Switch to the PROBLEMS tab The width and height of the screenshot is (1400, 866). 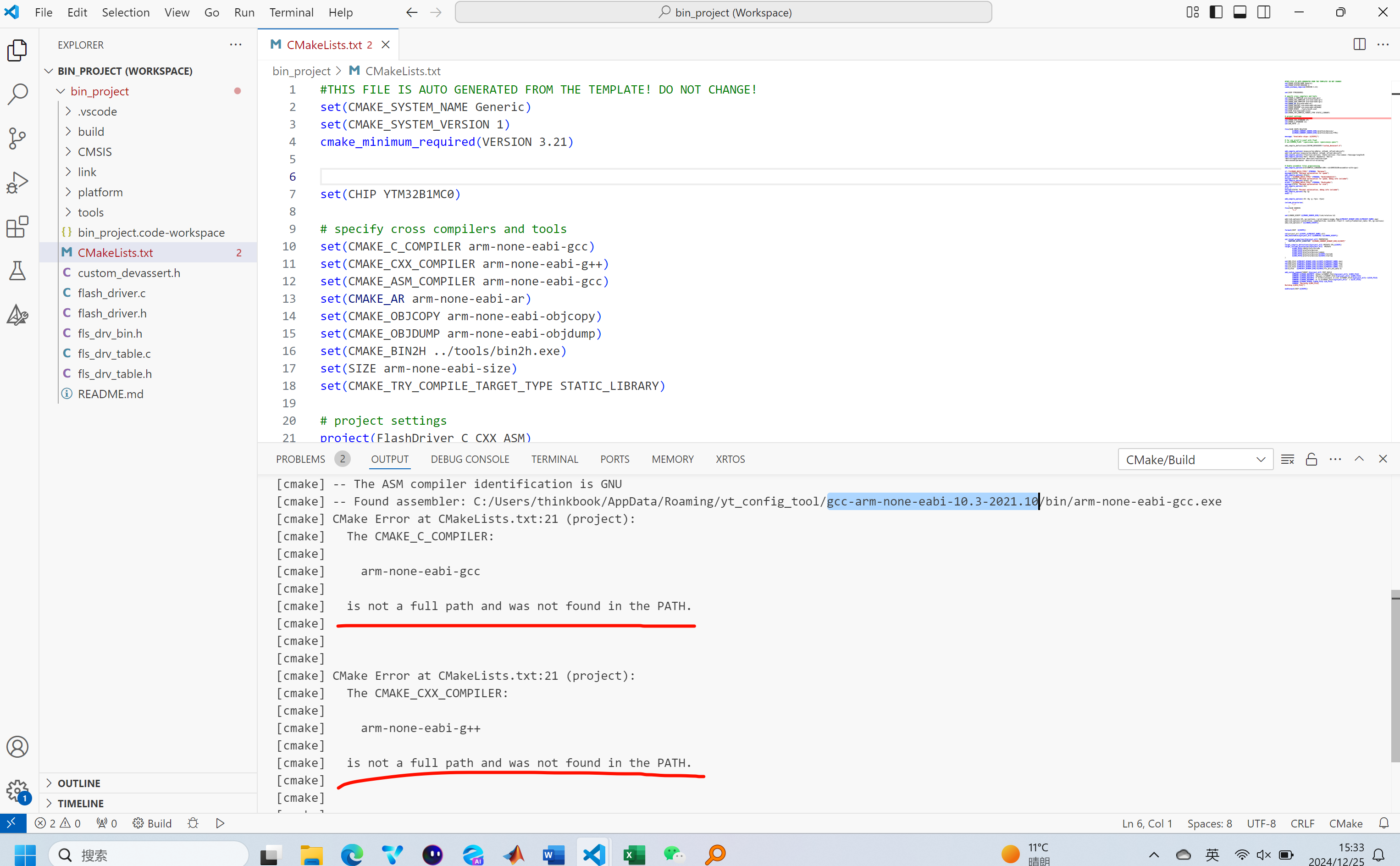300,459
